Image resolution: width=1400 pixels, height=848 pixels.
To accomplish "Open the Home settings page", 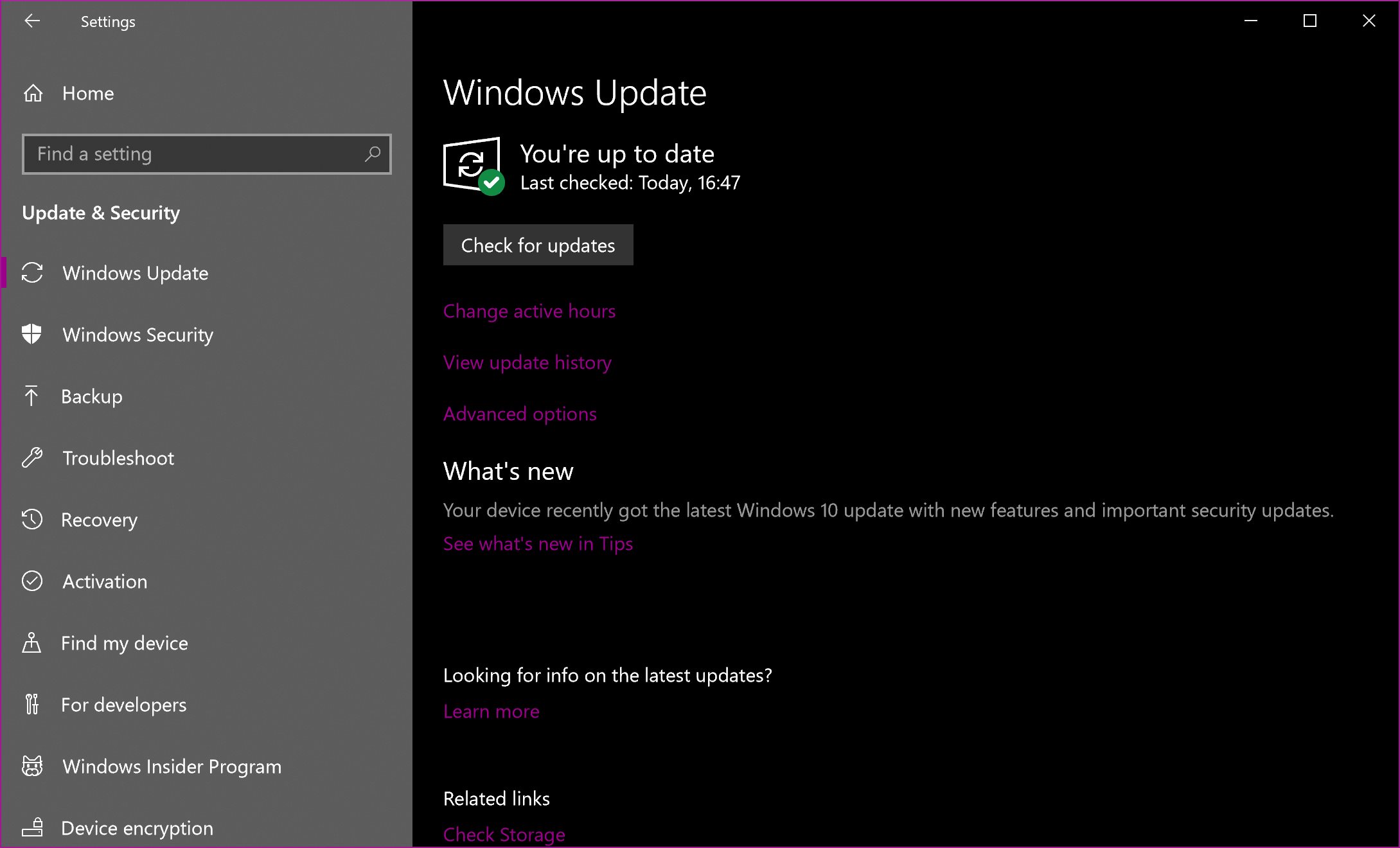I will pos(206,94).
